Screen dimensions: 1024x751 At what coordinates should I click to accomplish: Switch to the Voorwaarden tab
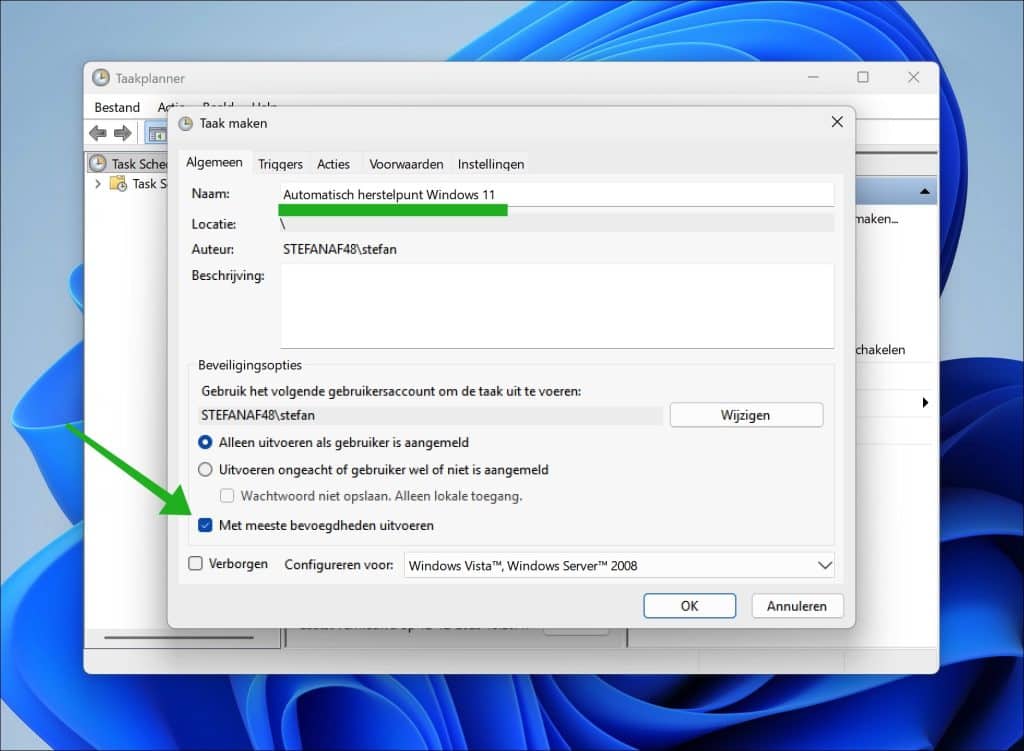406,163
